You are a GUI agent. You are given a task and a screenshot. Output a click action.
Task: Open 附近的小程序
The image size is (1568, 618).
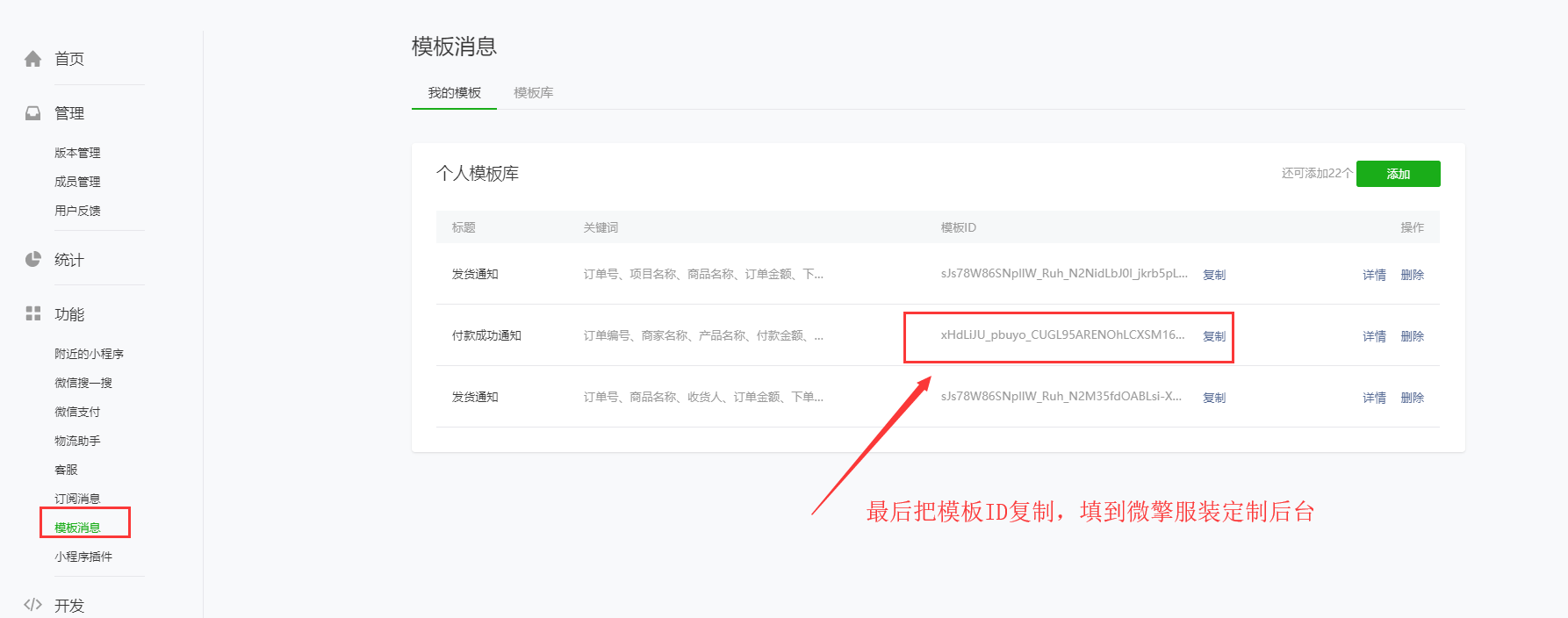(x=89, y=354)
